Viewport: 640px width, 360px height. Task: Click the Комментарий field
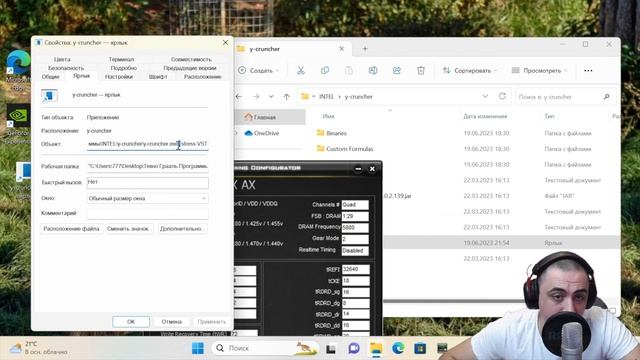pos(148,213)
